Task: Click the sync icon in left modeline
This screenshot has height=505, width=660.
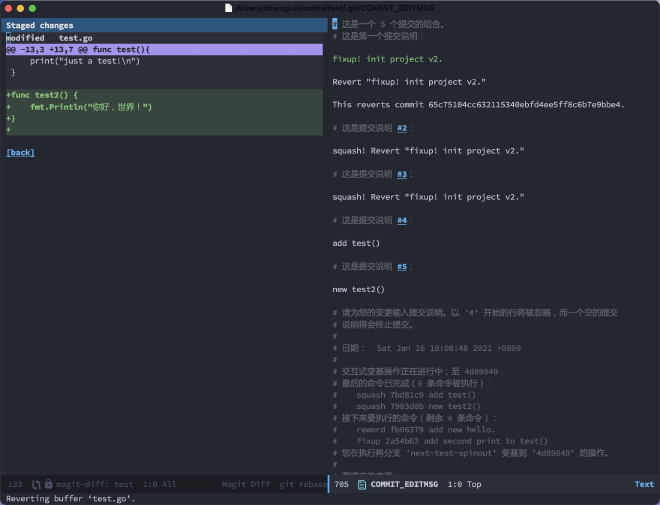Action: [36, 484]
